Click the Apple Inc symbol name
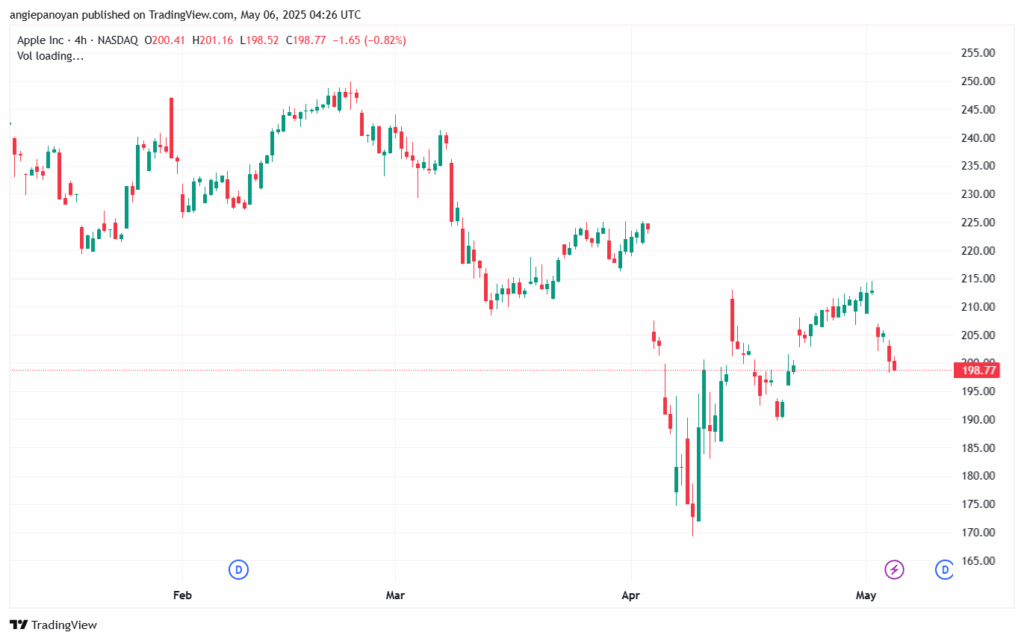The image size is (1024, 641). (42, 40)
